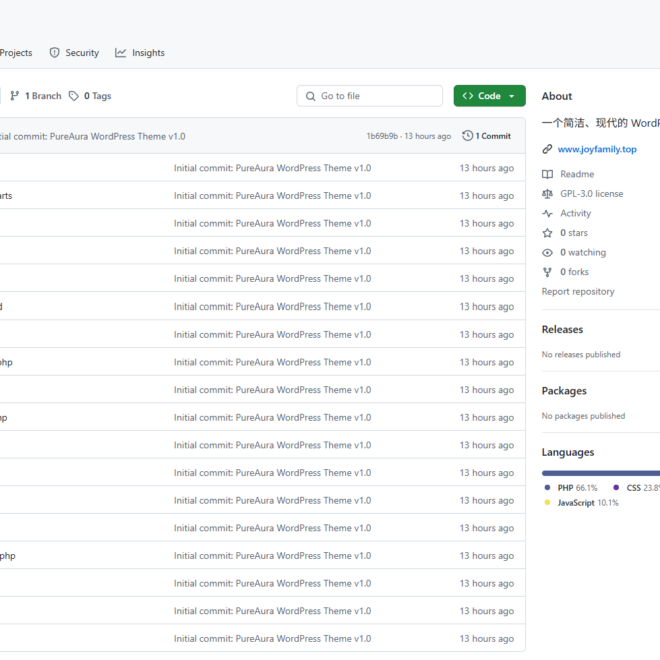The width and height of the screenshot is (660, 660).
Task: Open the Activity link in About
Action: 575,213
